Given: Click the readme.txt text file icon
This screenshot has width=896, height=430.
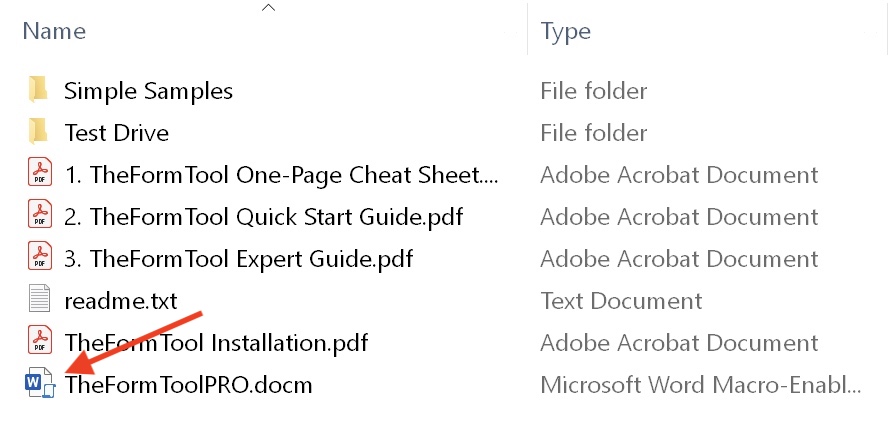Looking at the screenshot, I should tap(39, 300).
